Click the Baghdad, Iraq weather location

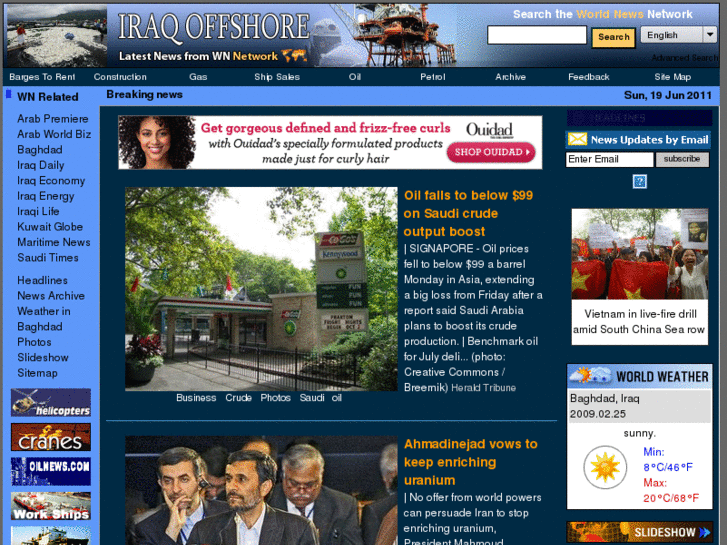(x=605, y=398)
